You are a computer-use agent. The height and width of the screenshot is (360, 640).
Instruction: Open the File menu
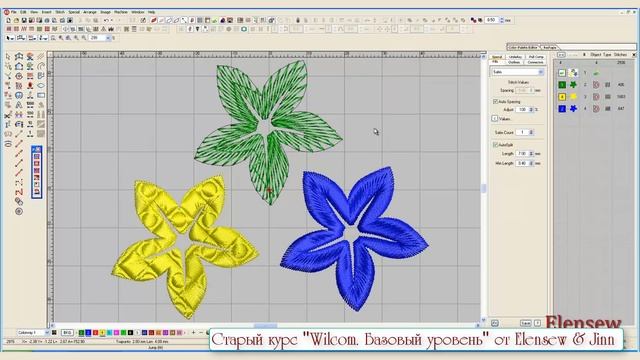[13, 12]
